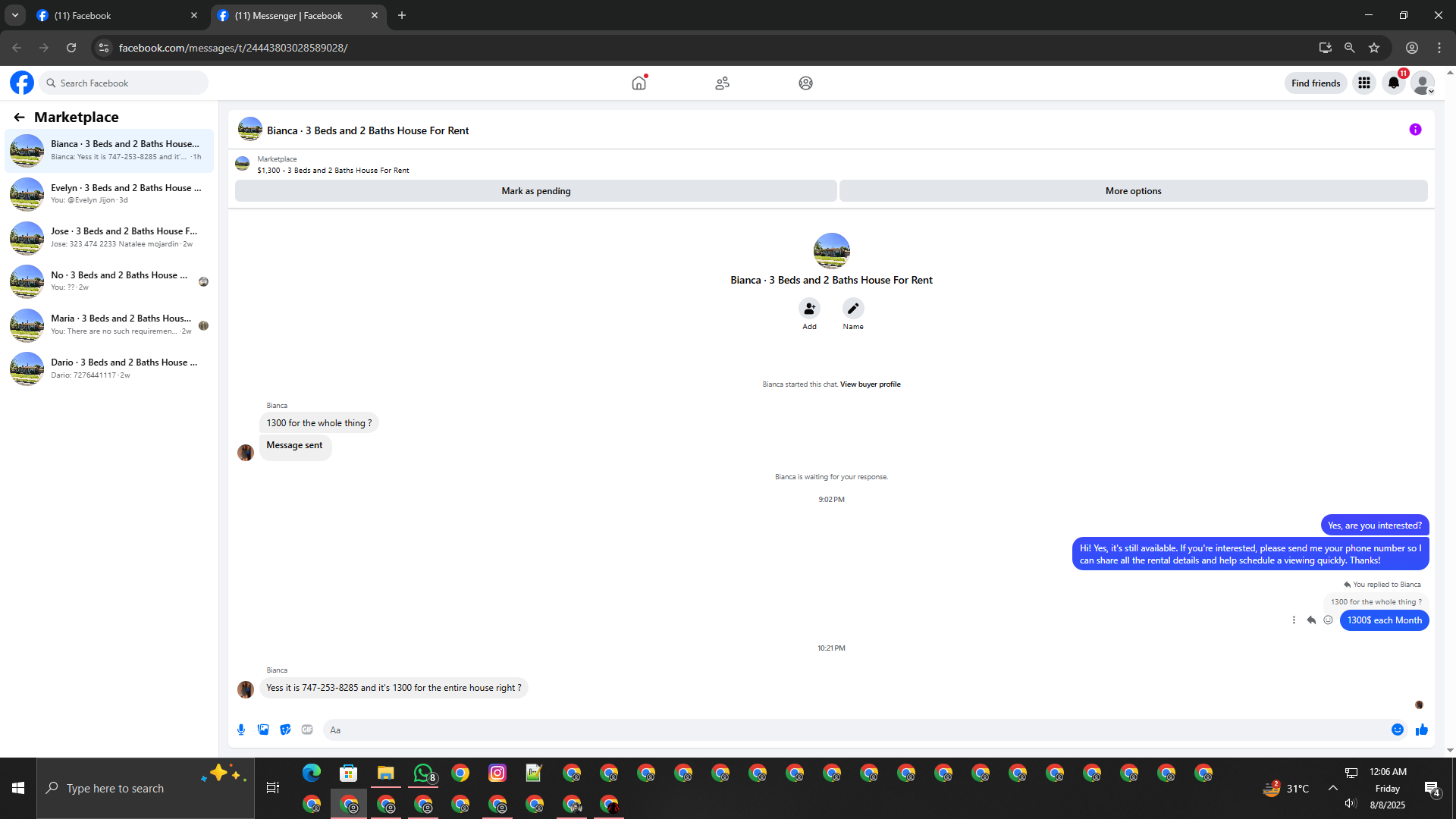Open the sticker picker icon
The width and height of the screenshot is (1456, 819).
click(285, 730)
